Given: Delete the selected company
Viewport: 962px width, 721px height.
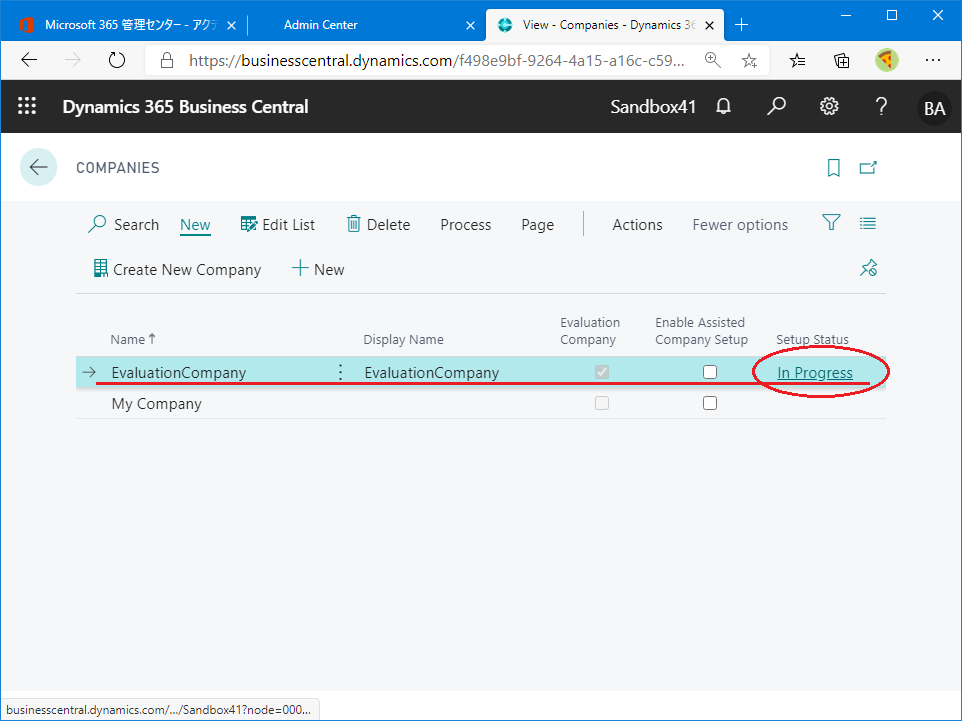Looking at the screenshot, I should click(x=379, y=225).
